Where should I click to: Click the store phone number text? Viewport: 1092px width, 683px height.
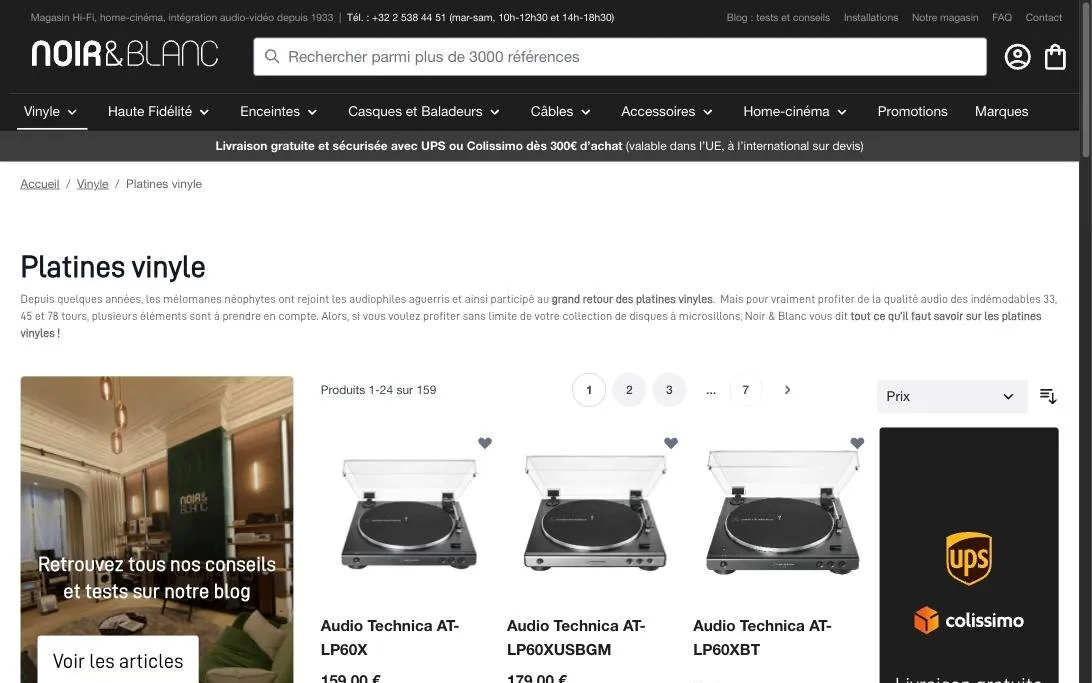481,17
